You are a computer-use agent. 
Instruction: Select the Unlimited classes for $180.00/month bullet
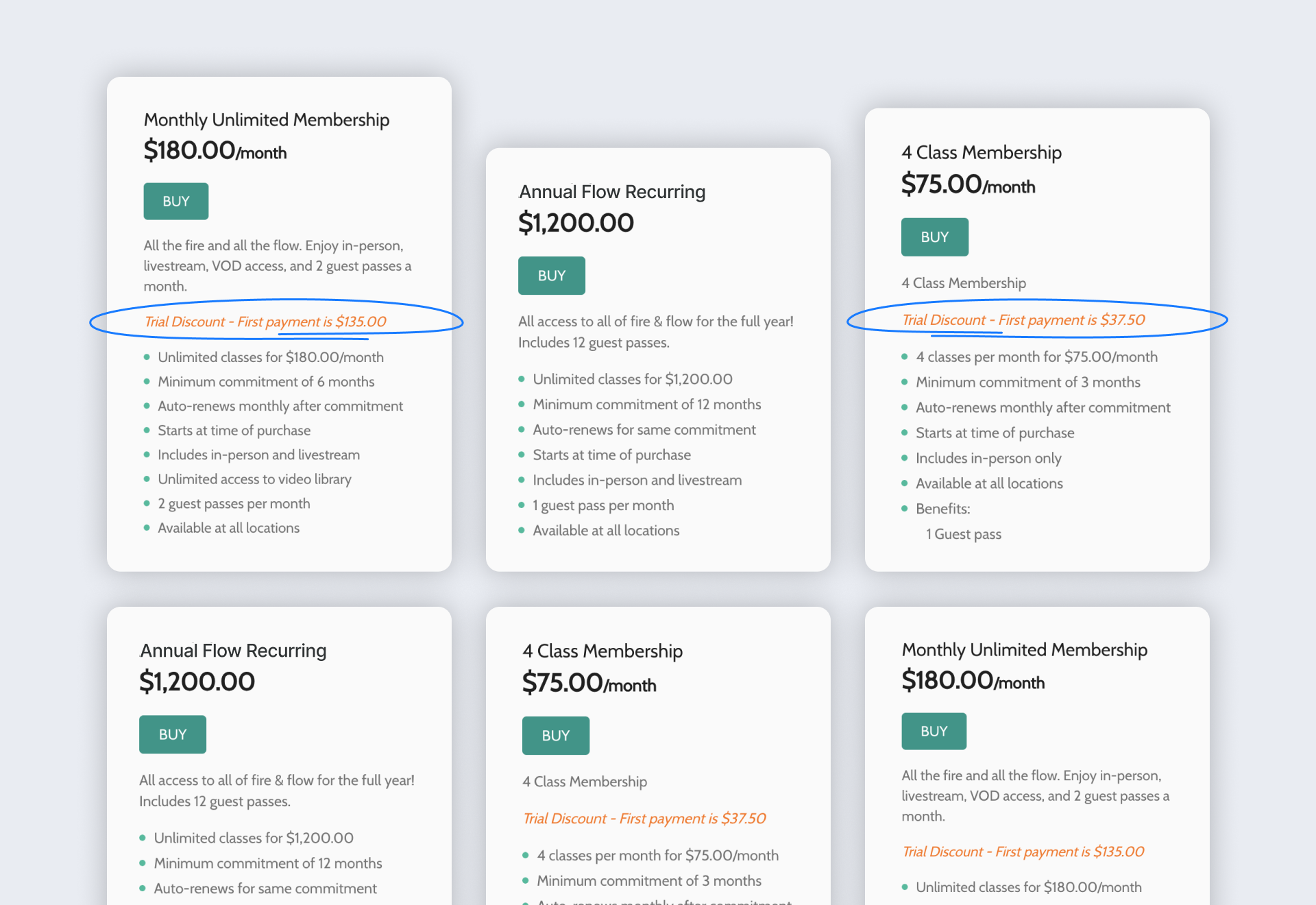tap(270, 357)
